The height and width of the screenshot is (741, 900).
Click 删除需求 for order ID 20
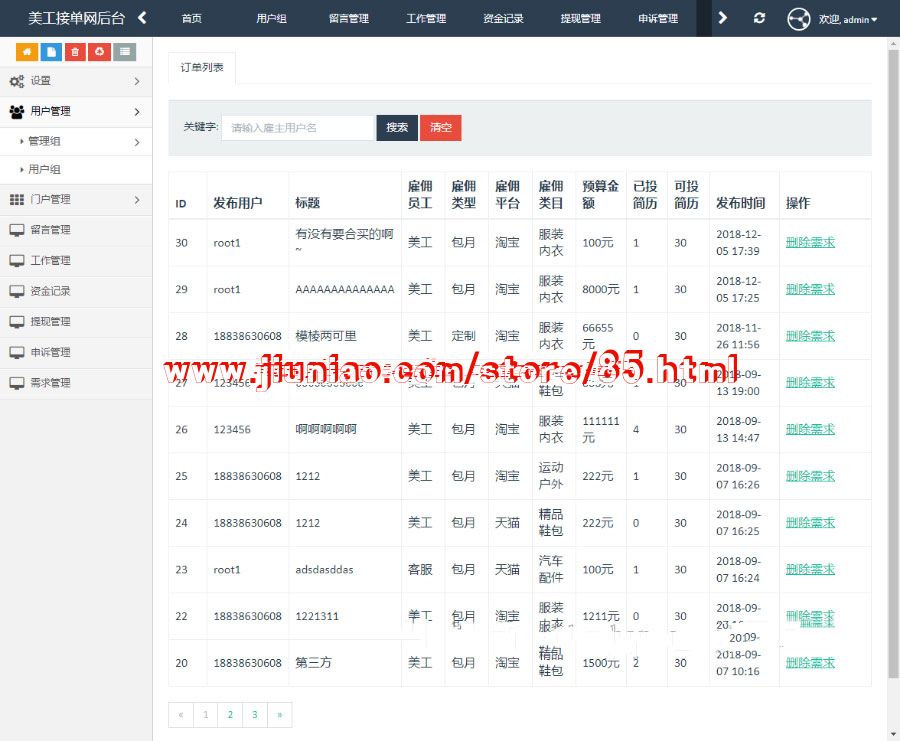click(810, 663)
